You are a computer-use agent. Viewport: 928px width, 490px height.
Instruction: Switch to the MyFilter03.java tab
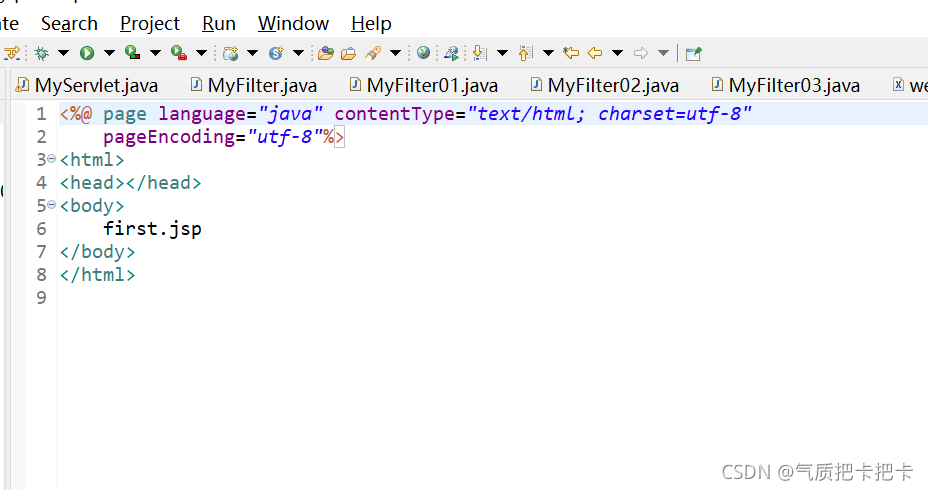click(x=786, y=86)
